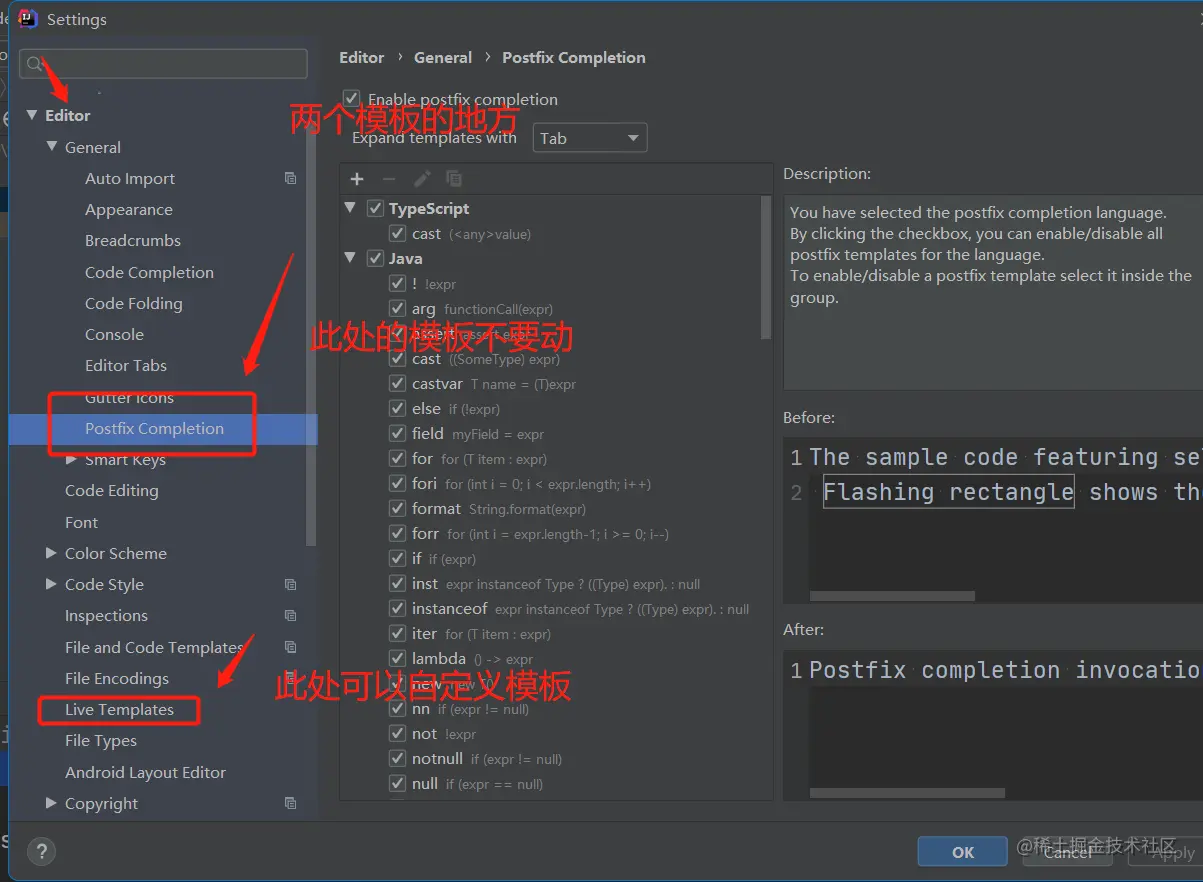
Task: Select the cast (<any>value) TypeScript row
Action: [x=555, y=233]
